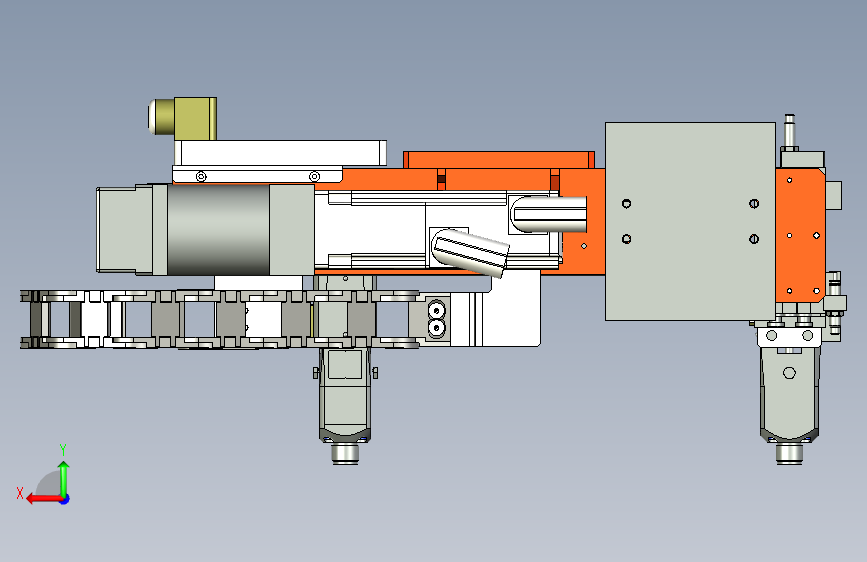Select the upper orange rail bar

(x=499, y=159)
